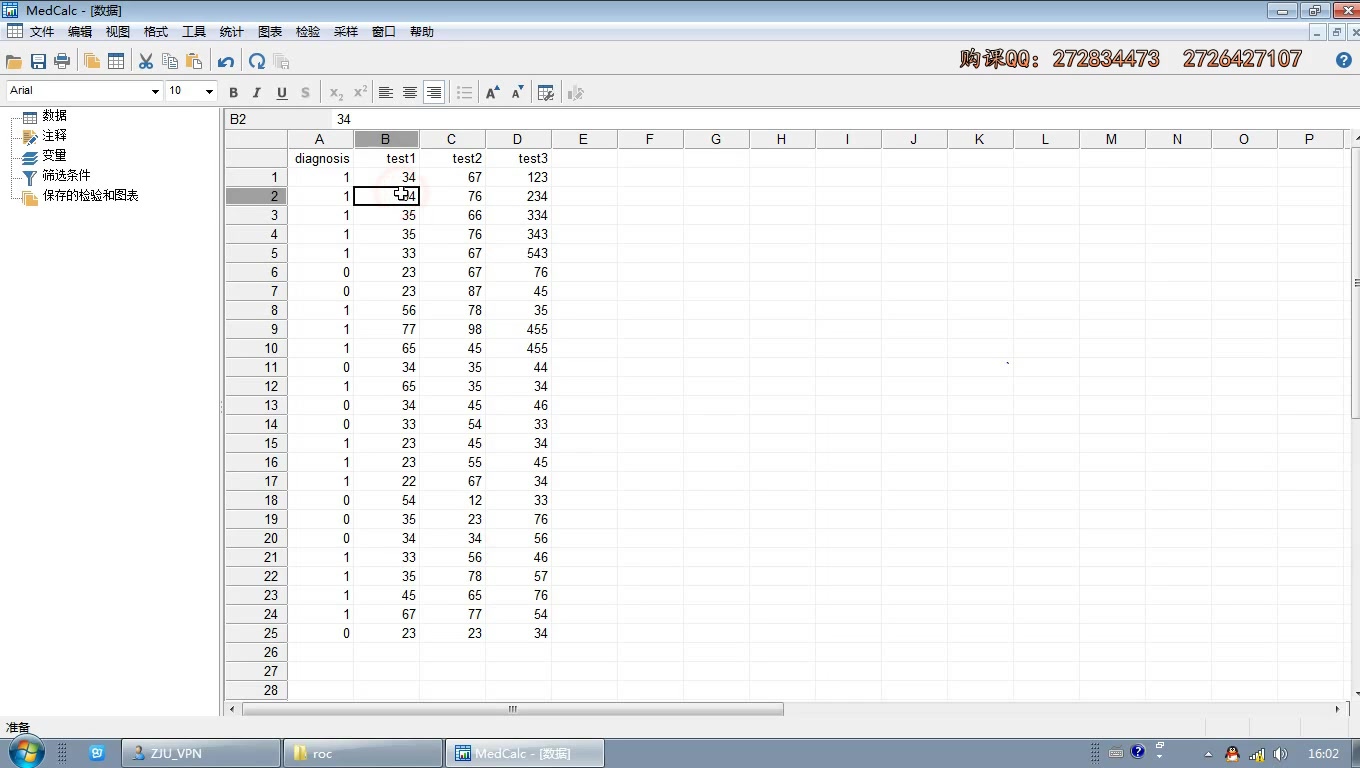This screenshot has width=1360, height=768.
Task: Print the spreadsheet using the printer icon
Action: pyautogui.click(x=62, y=61)
